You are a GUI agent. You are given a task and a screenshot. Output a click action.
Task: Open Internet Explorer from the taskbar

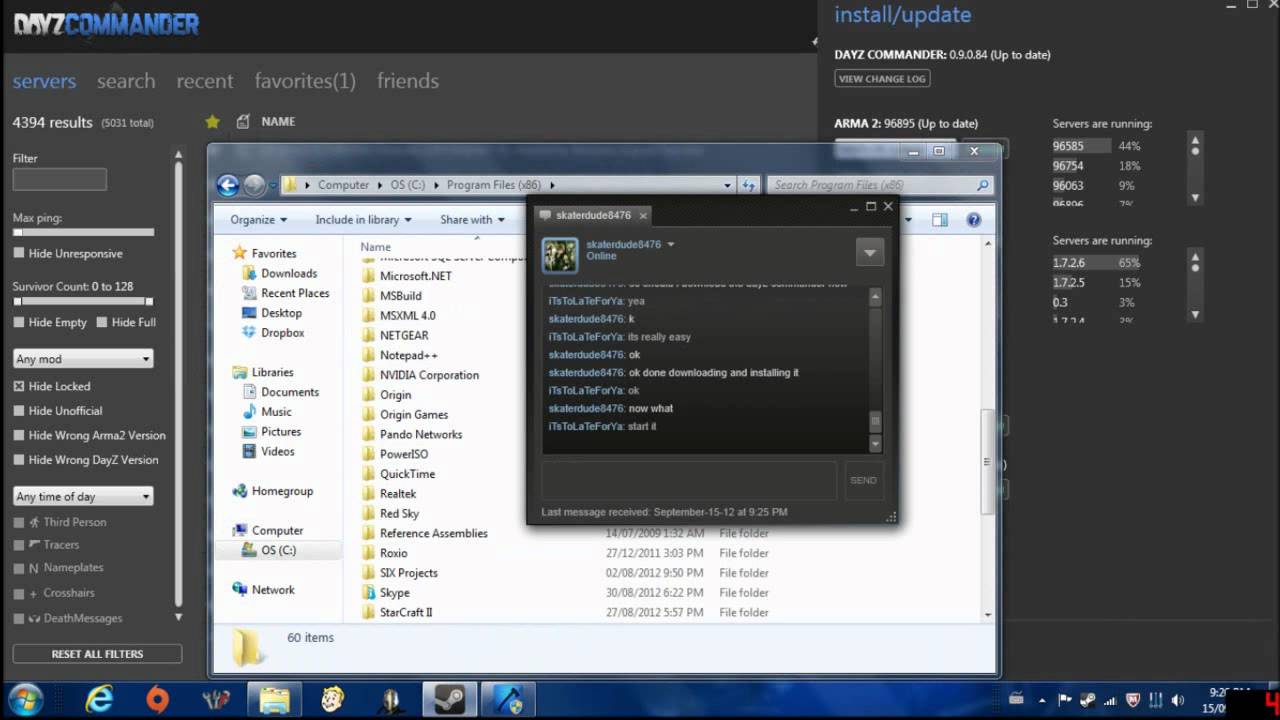point(100,700)
